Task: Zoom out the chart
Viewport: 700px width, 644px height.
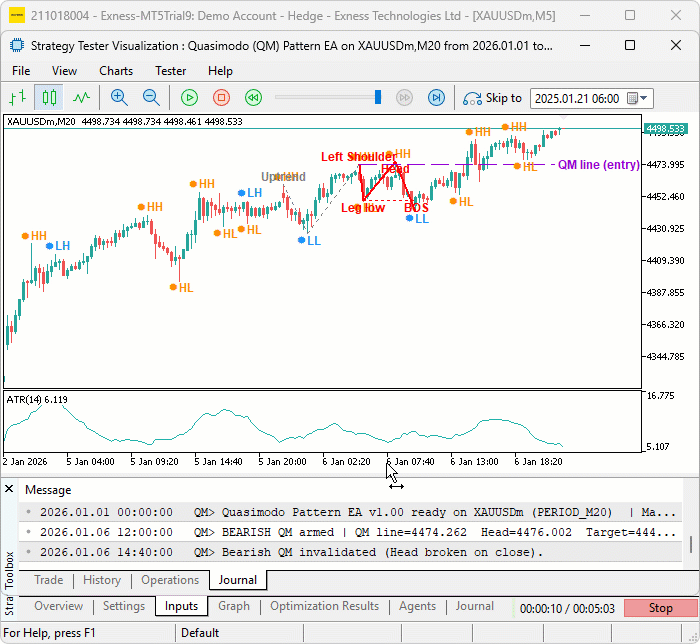Action: pyautogui.click(x=151, y=97)
